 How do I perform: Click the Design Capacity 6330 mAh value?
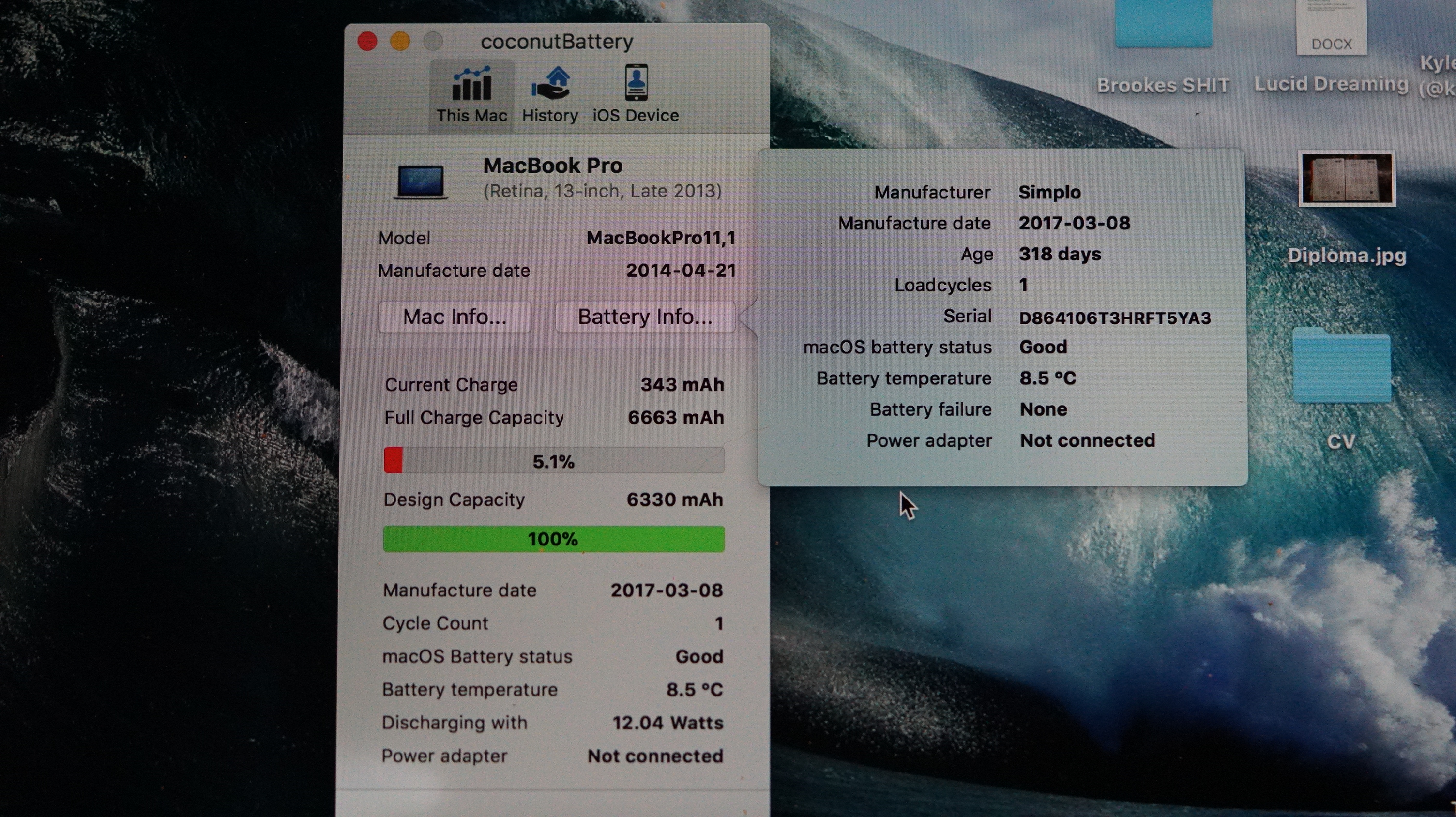click(x=675, y=499)
